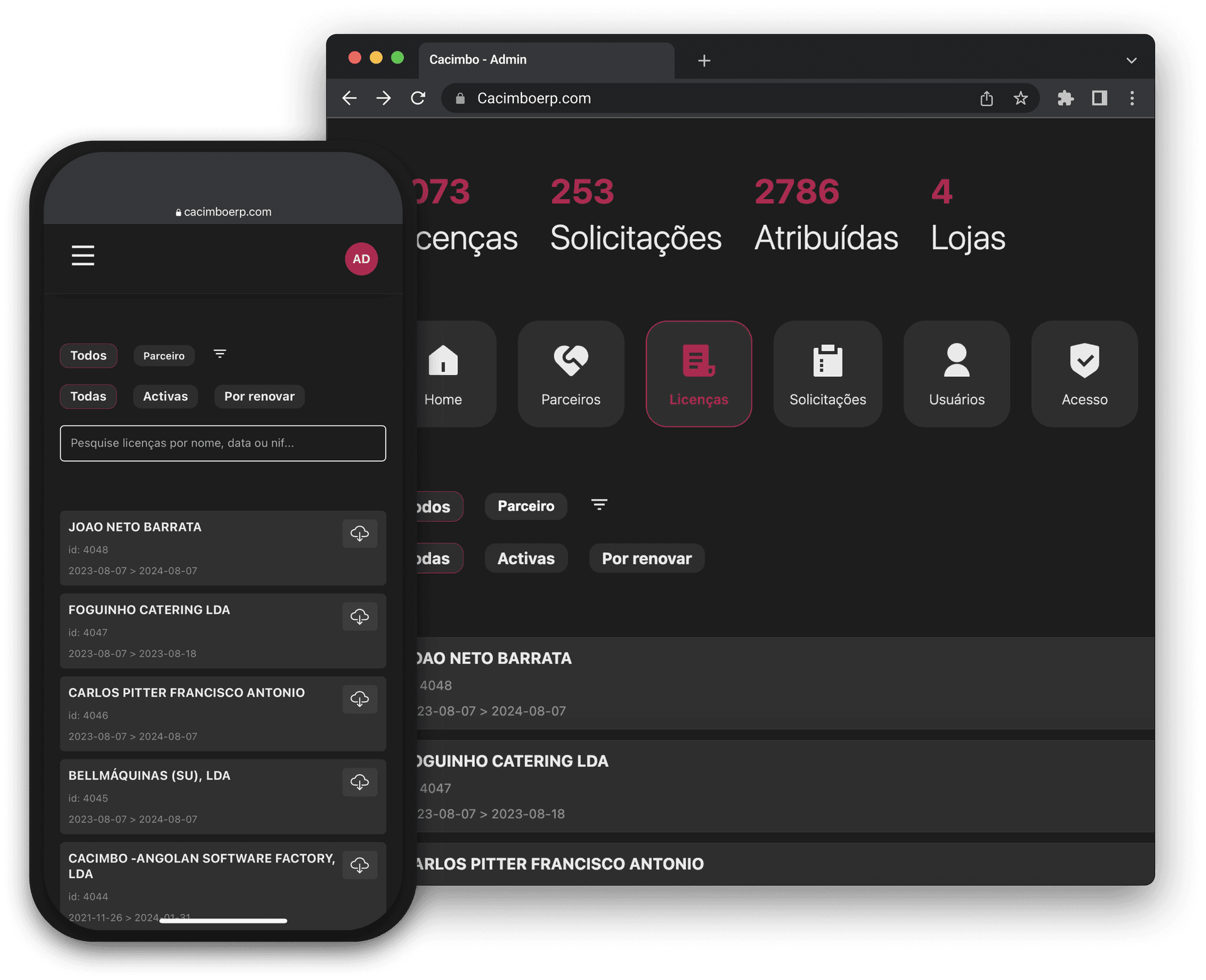The width and height of the screenshot is (1206, 980).
Task: Tap 'id: 4046' text on phone
Action: pos(89,716)
